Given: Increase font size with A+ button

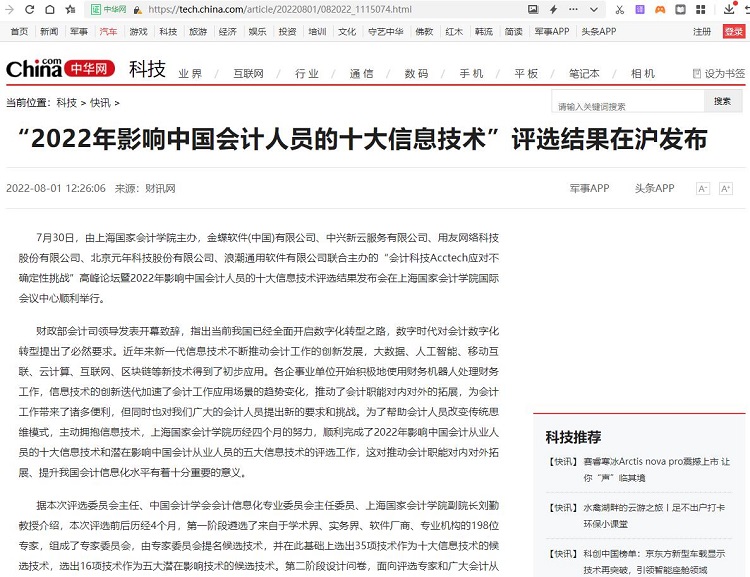Looking at the screenshot, I should tap(726, 188).
